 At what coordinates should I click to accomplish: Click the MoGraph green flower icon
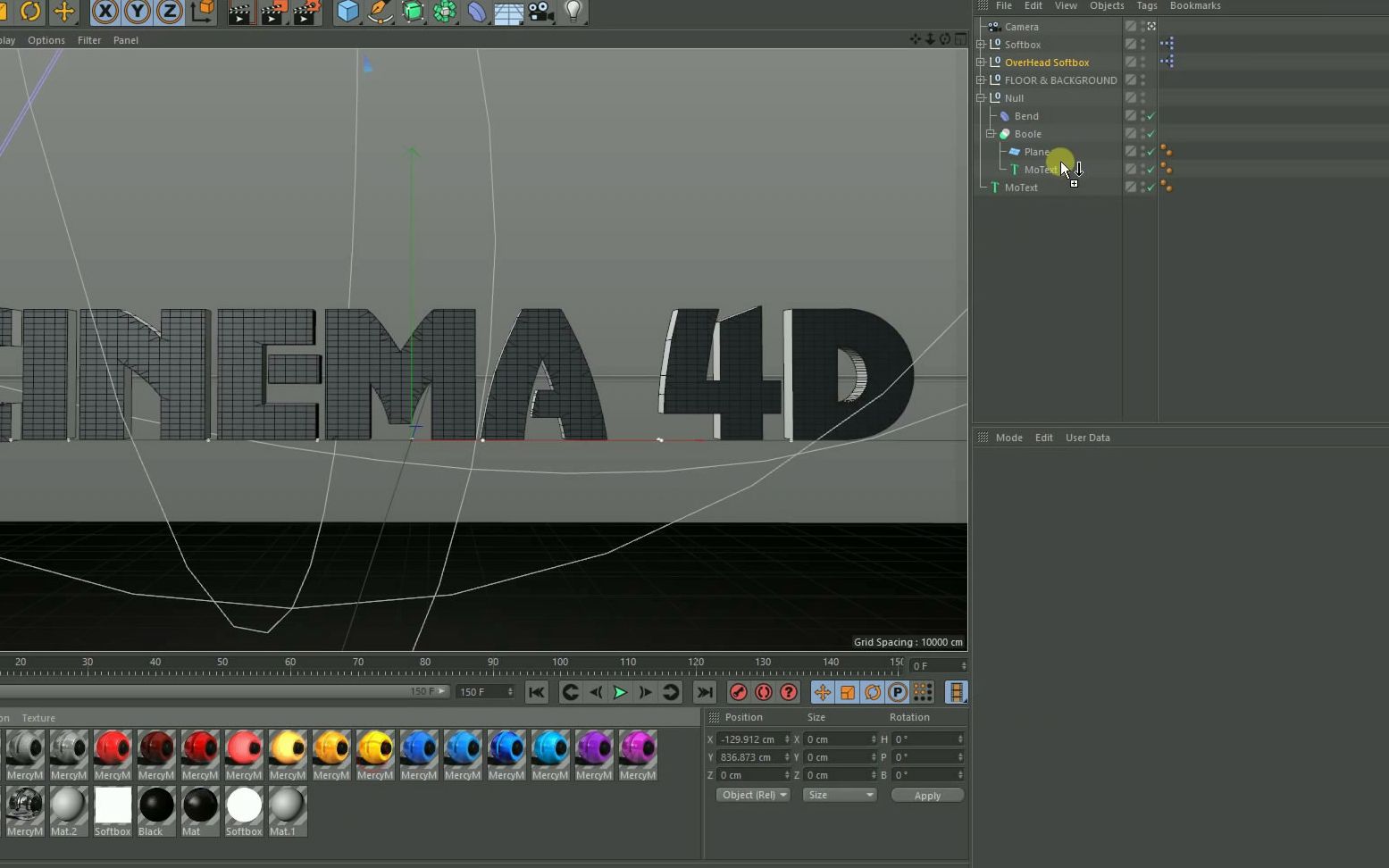pyautogui.click(x=444, y=13)
